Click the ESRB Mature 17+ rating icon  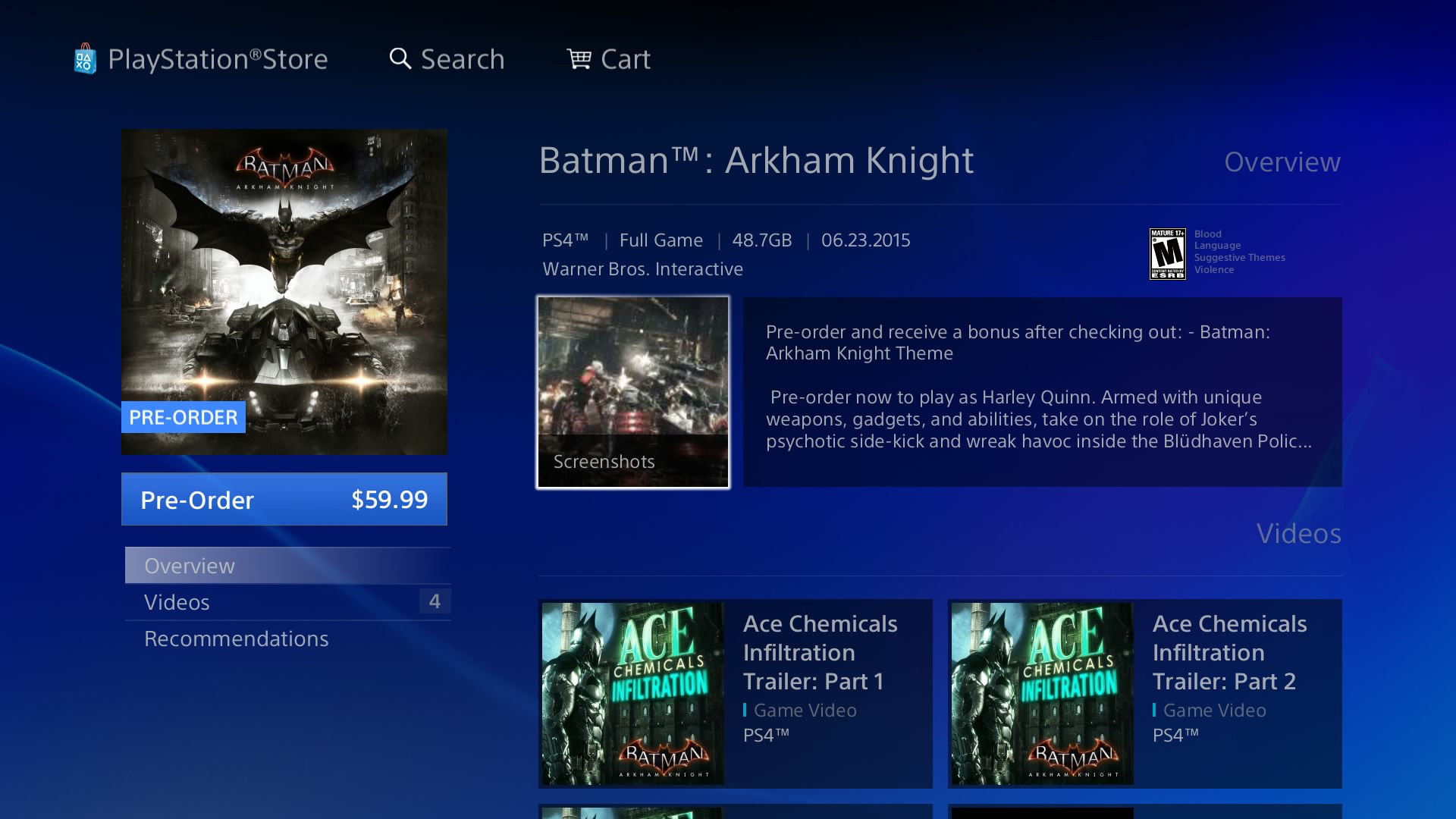pyautogui.click(x=1167, y=254)
